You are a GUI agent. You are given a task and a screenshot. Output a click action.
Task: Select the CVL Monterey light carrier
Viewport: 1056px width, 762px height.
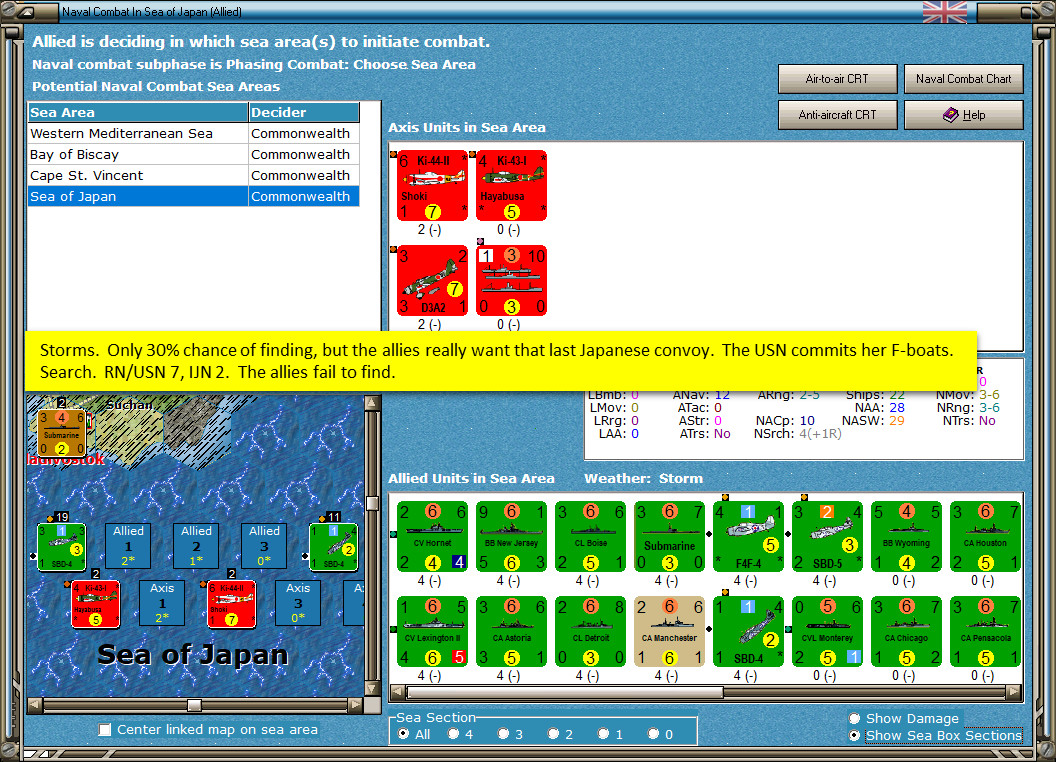coord(827,631)
